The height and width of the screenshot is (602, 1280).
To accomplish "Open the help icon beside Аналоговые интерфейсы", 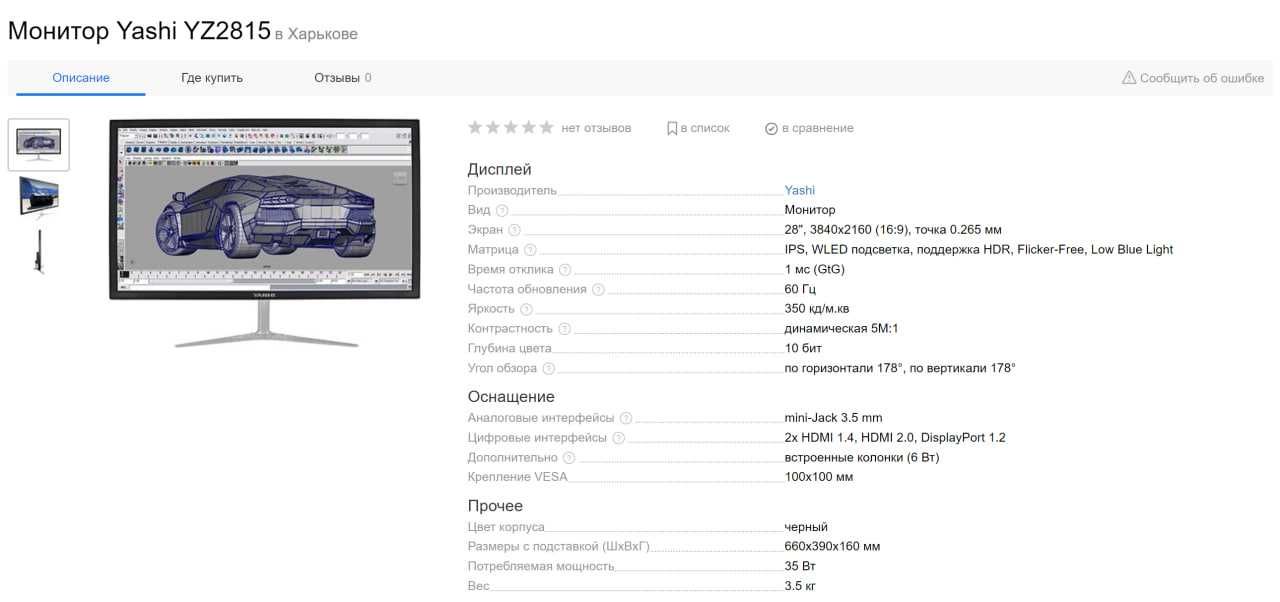I will tap(626, 418).
